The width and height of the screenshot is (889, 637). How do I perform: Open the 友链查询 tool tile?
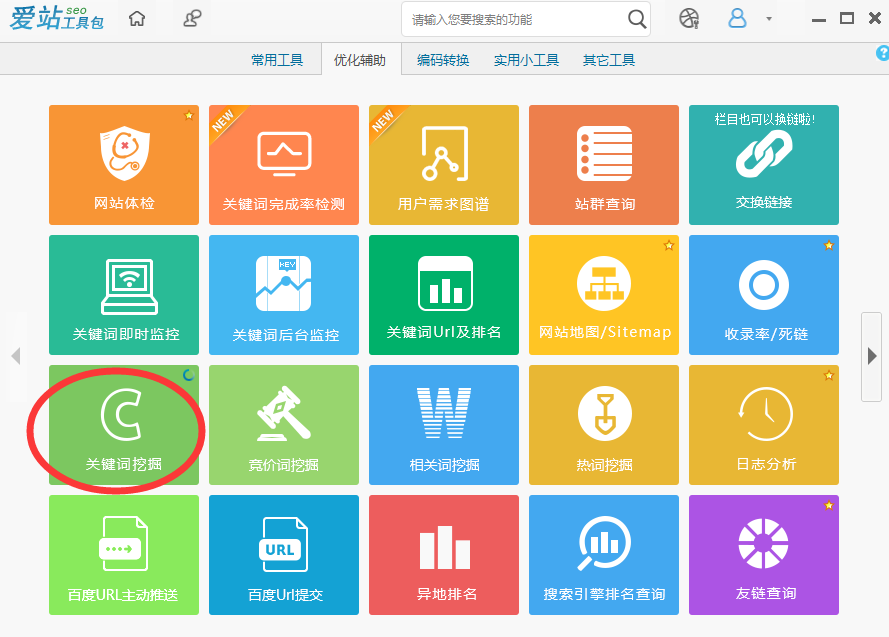pyautogui.click(x=764, y=555)
